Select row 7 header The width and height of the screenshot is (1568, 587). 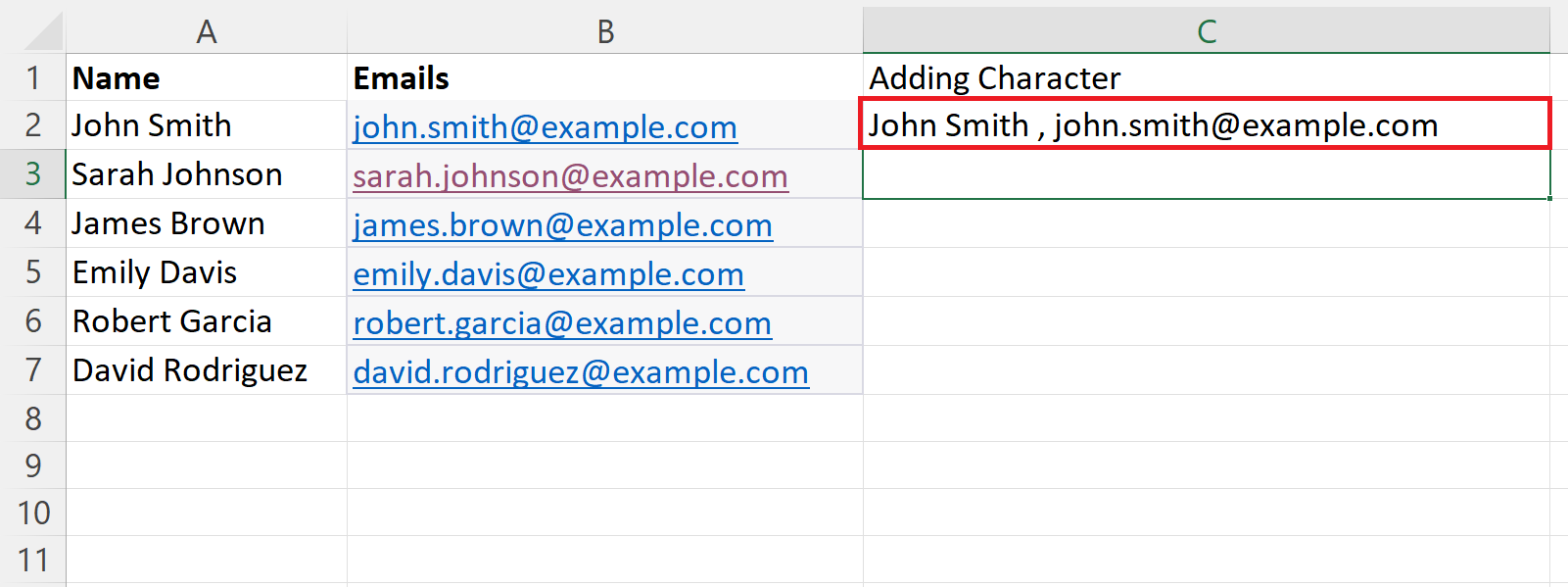coord(33,370)
